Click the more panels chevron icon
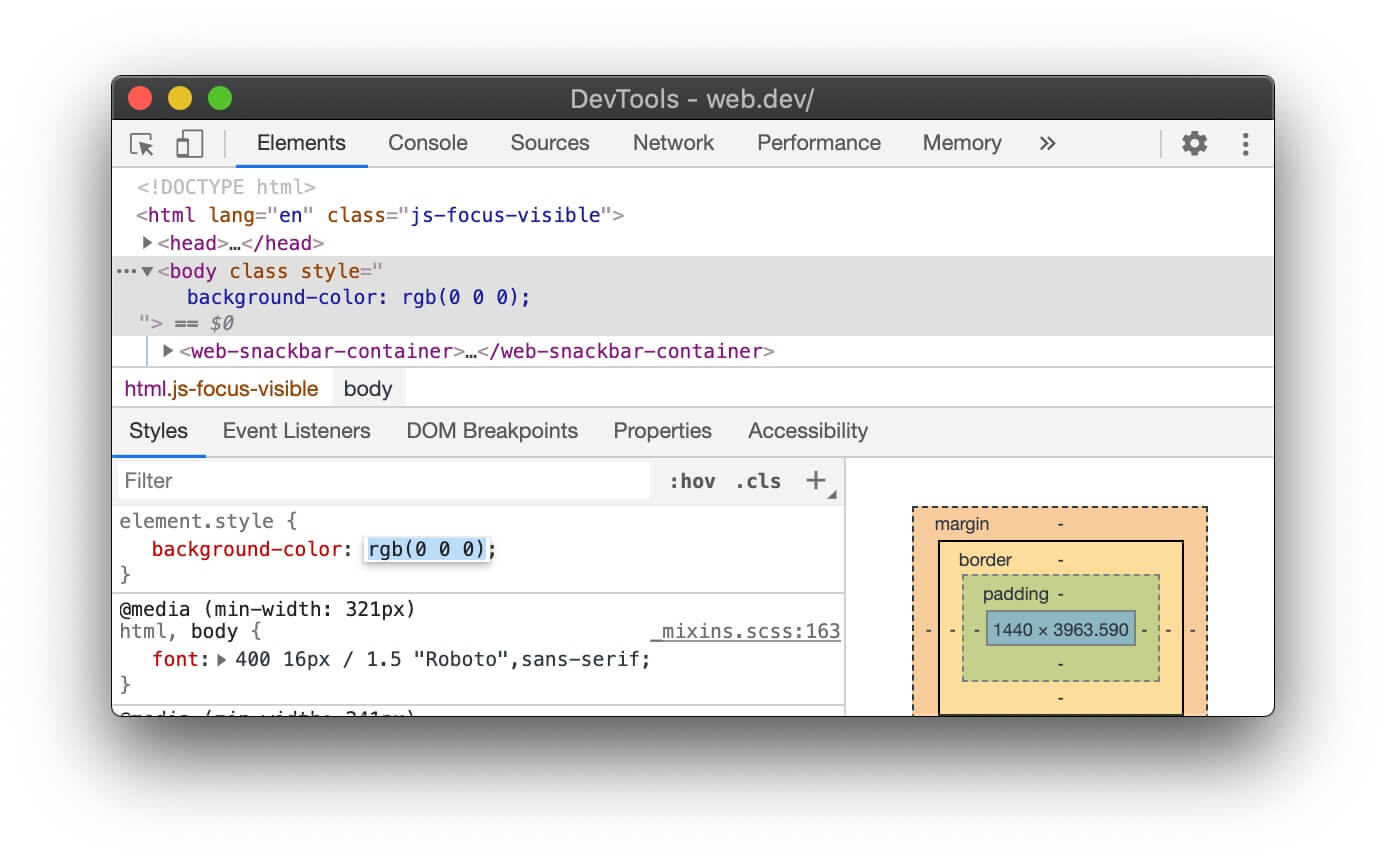Image resolution: width=1386 pixels, height=864 pixels. point(1046,143)
